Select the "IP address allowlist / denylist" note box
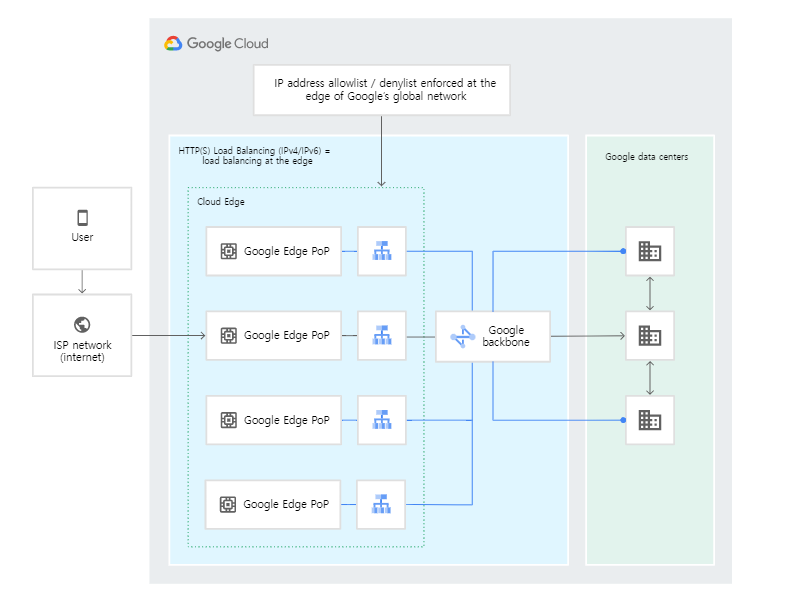The height and width of the screenshot is (590, 798). pos(382,90)
